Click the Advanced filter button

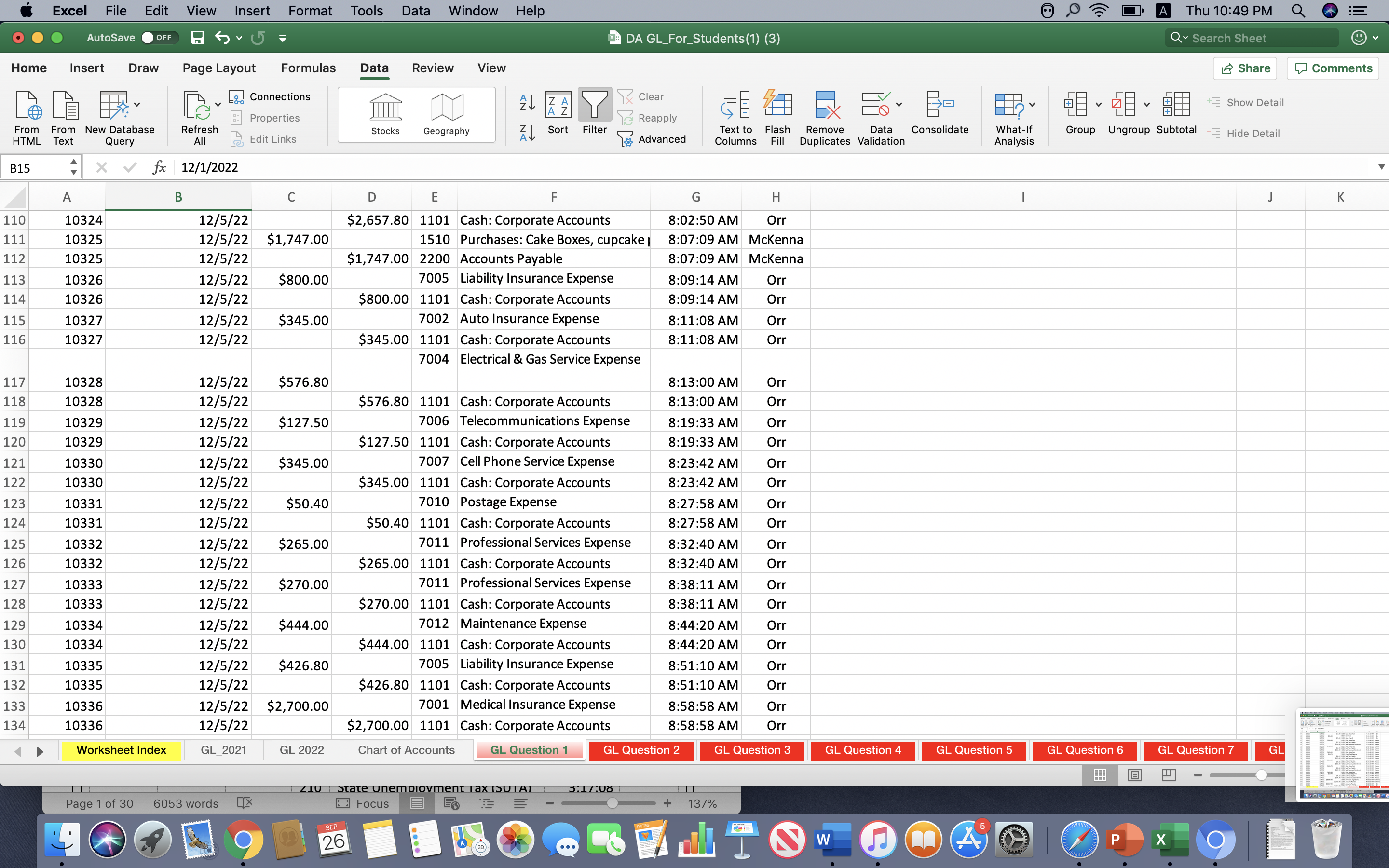[652, 139]
